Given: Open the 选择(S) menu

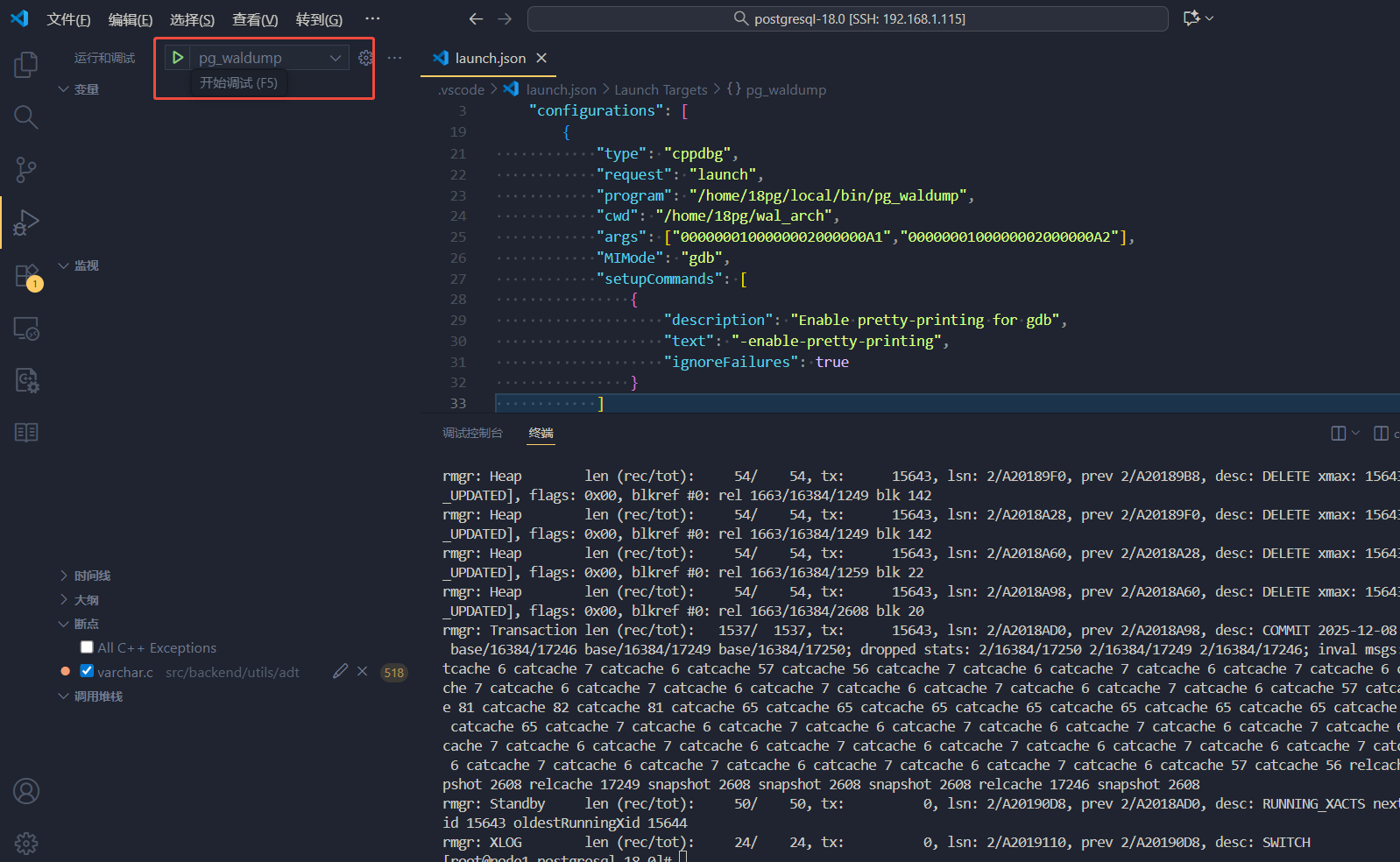Looking at the screenshot, I should tap(192, 19).
